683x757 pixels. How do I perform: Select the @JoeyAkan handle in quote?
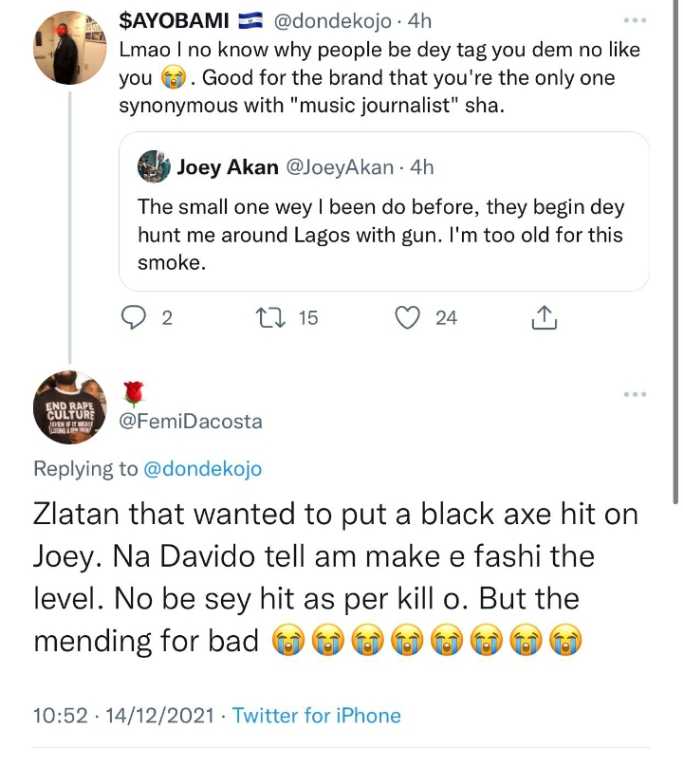(340, 167)
